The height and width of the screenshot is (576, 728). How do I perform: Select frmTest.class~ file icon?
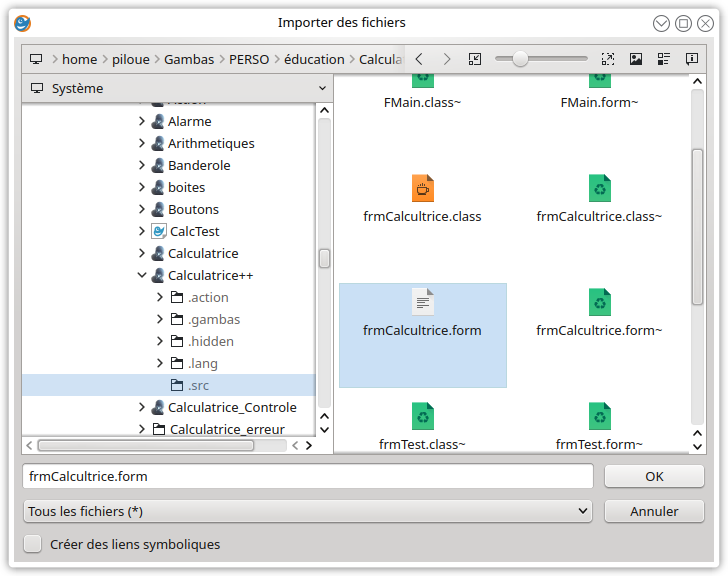tap(422, 416)
